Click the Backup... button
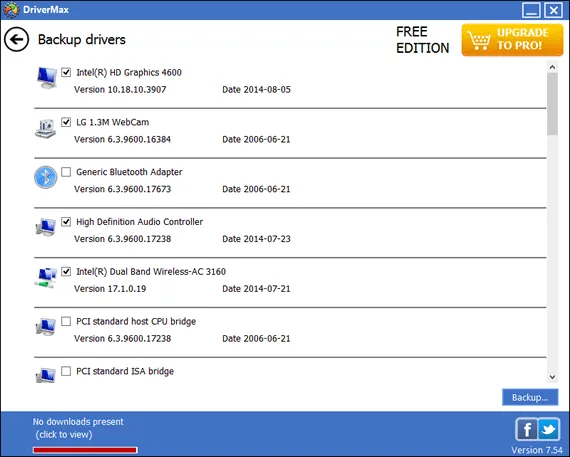Screen dimensions: 570x457 pos(530,397)
